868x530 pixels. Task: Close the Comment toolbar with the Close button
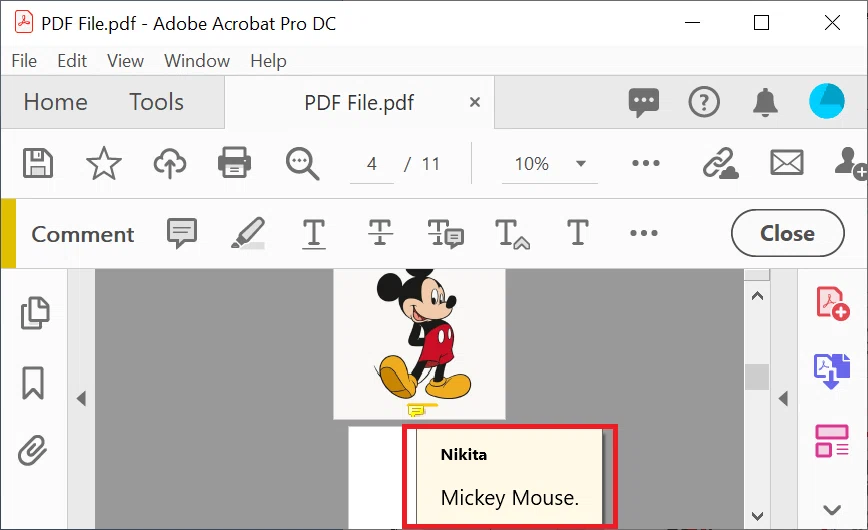[x=788, y=233]
